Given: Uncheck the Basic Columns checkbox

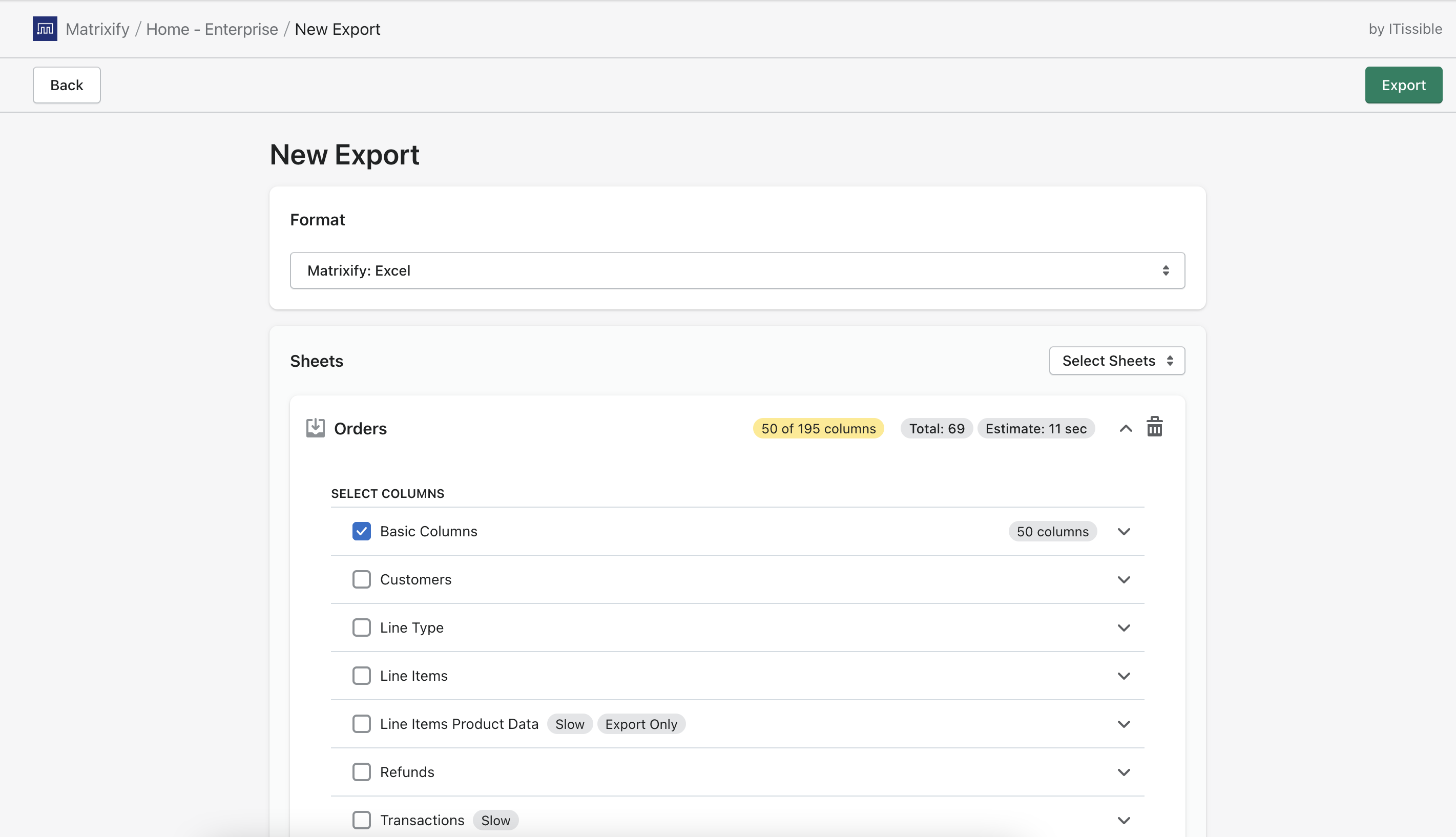Looking at the screenshot, I should [362, 531].
